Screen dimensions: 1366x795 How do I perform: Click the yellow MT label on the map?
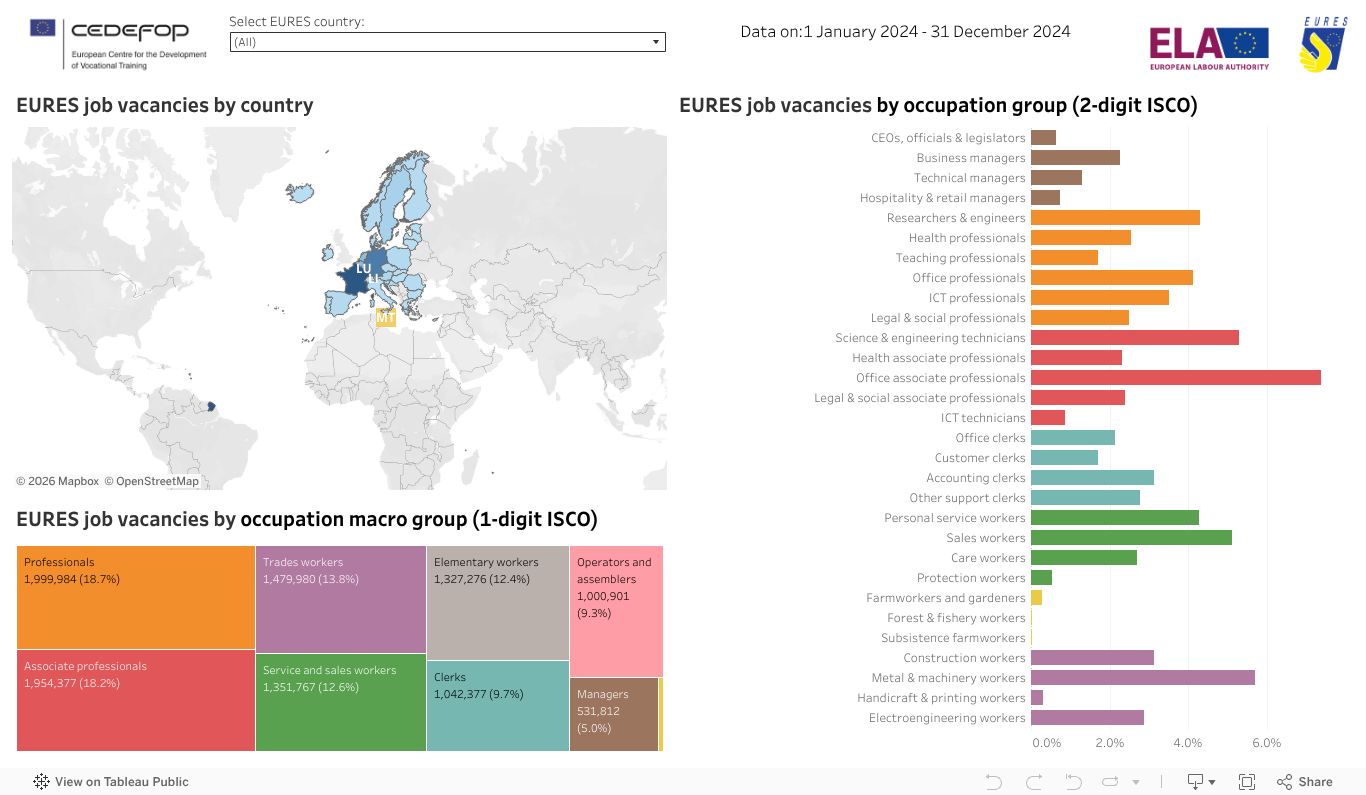[x=385, y=317]
